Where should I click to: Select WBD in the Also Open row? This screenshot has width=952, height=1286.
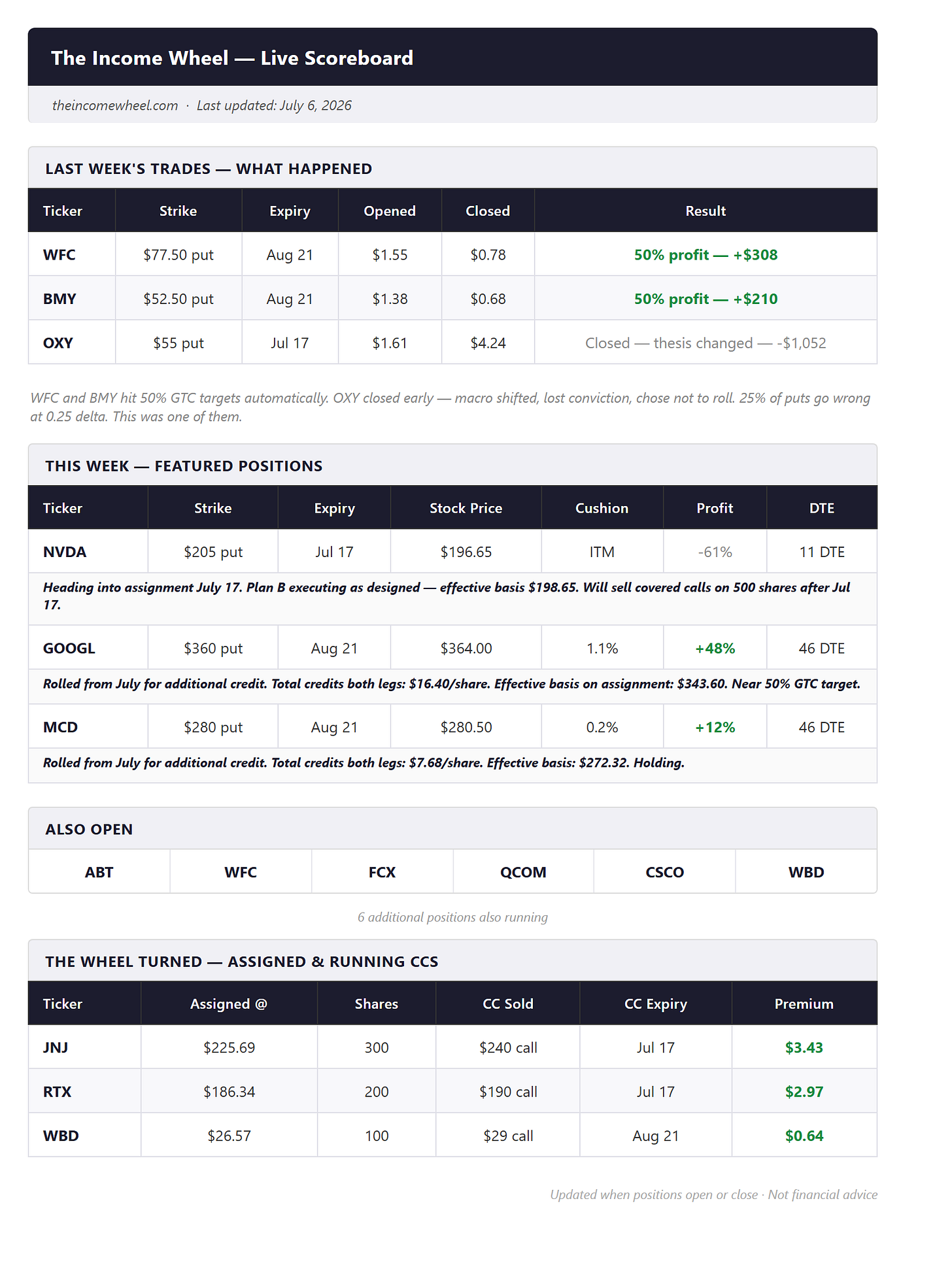point(806,872)
